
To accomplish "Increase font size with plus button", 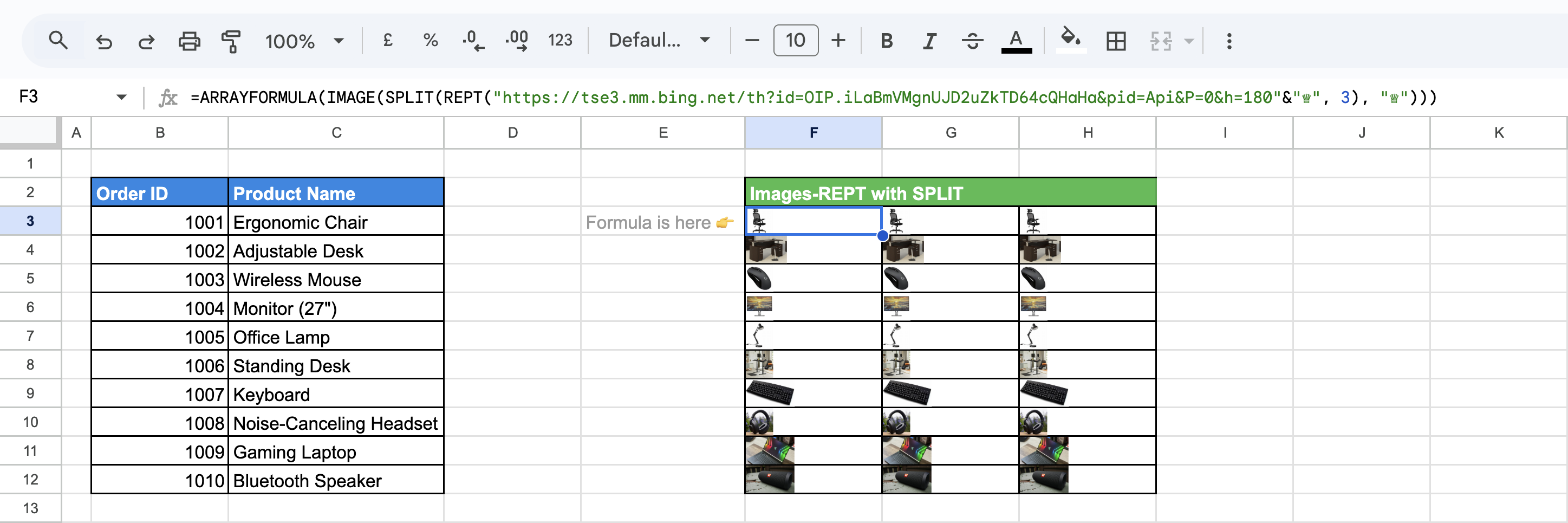I will click(x=838, y=41).
